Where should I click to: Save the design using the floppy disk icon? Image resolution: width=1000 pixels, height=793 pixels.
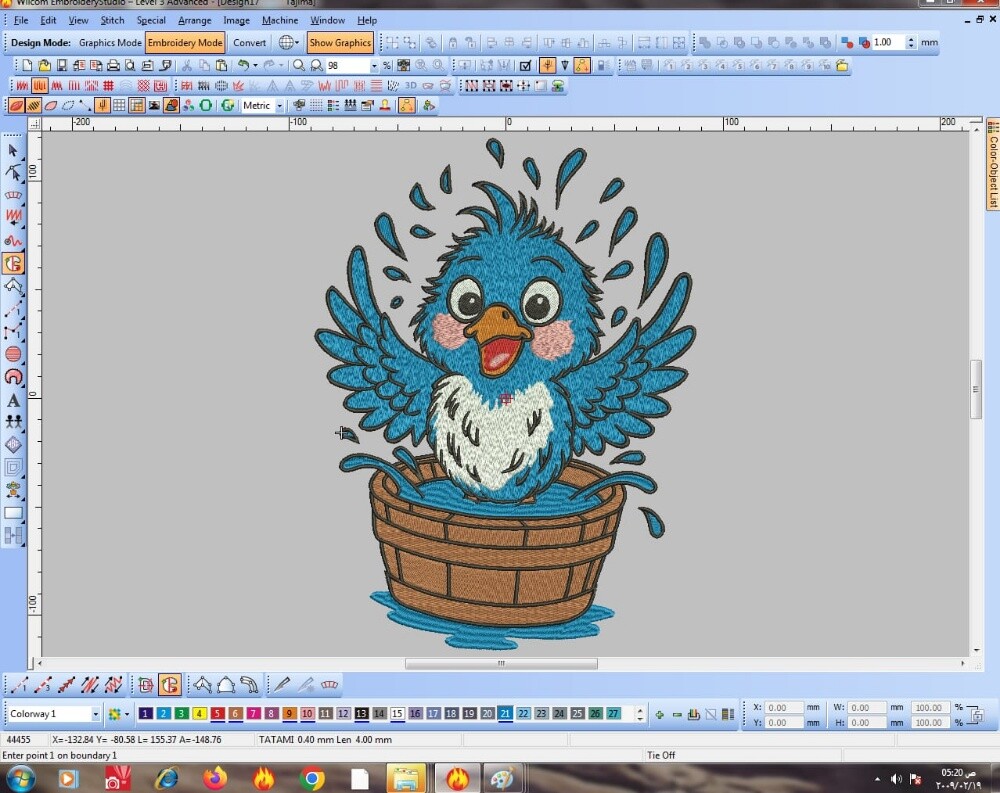pos(62,65)
